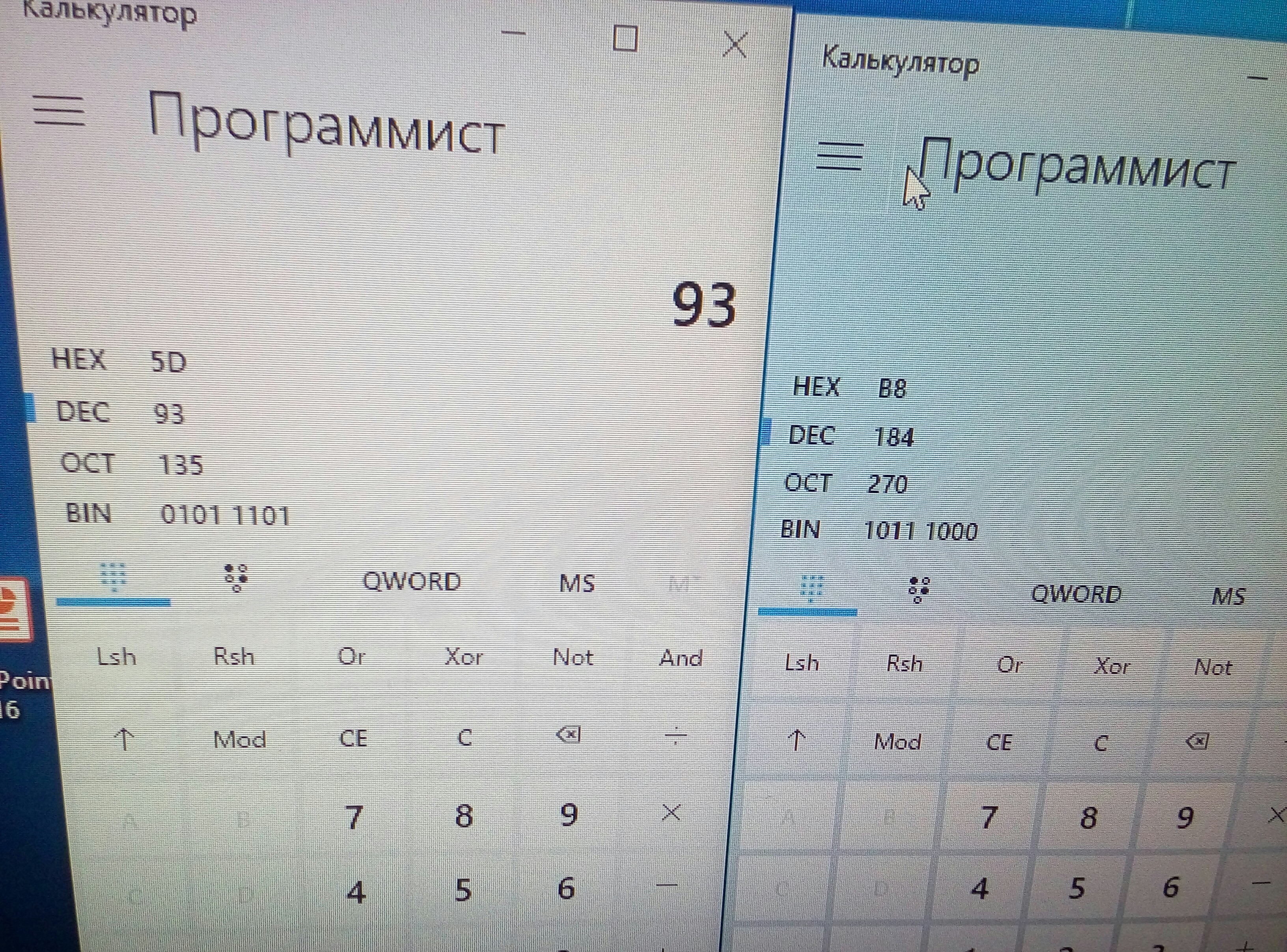Screen dimensions: 1287x952
Task: Switch to bit toggling keypad in left calculator
Action: coord(236,578)
